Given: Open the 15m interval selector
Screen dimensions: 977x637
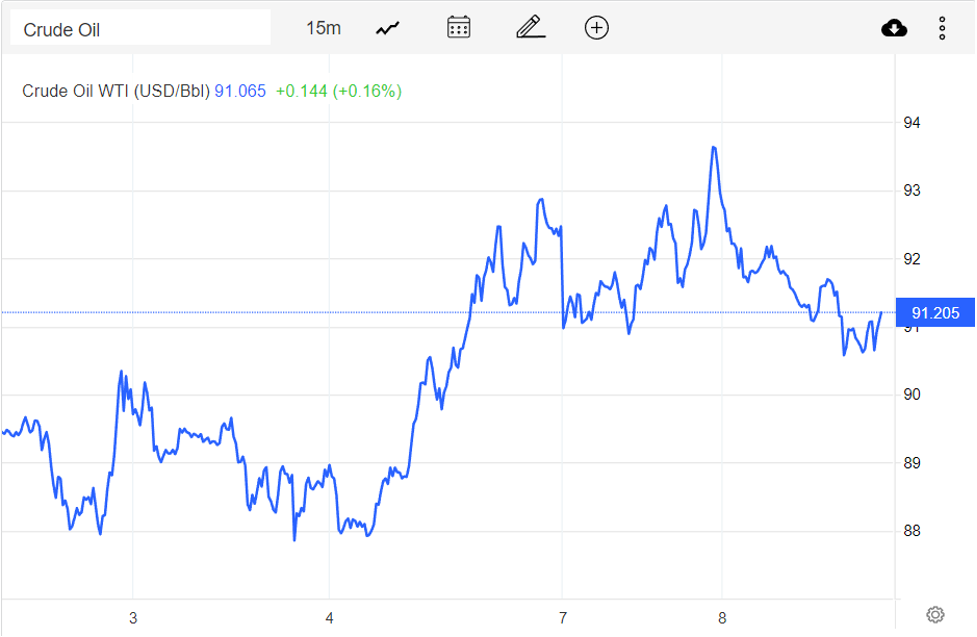Looking at the screenshot, I should click(322, 27).
